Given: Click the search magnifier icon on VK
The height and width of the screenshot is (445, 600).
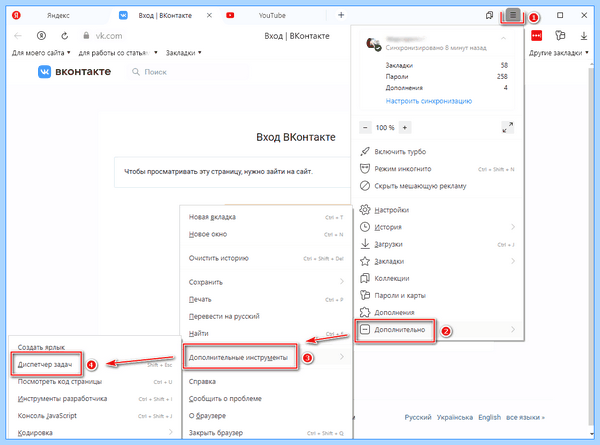Looking at the screenshot, I should click(135, 72).
